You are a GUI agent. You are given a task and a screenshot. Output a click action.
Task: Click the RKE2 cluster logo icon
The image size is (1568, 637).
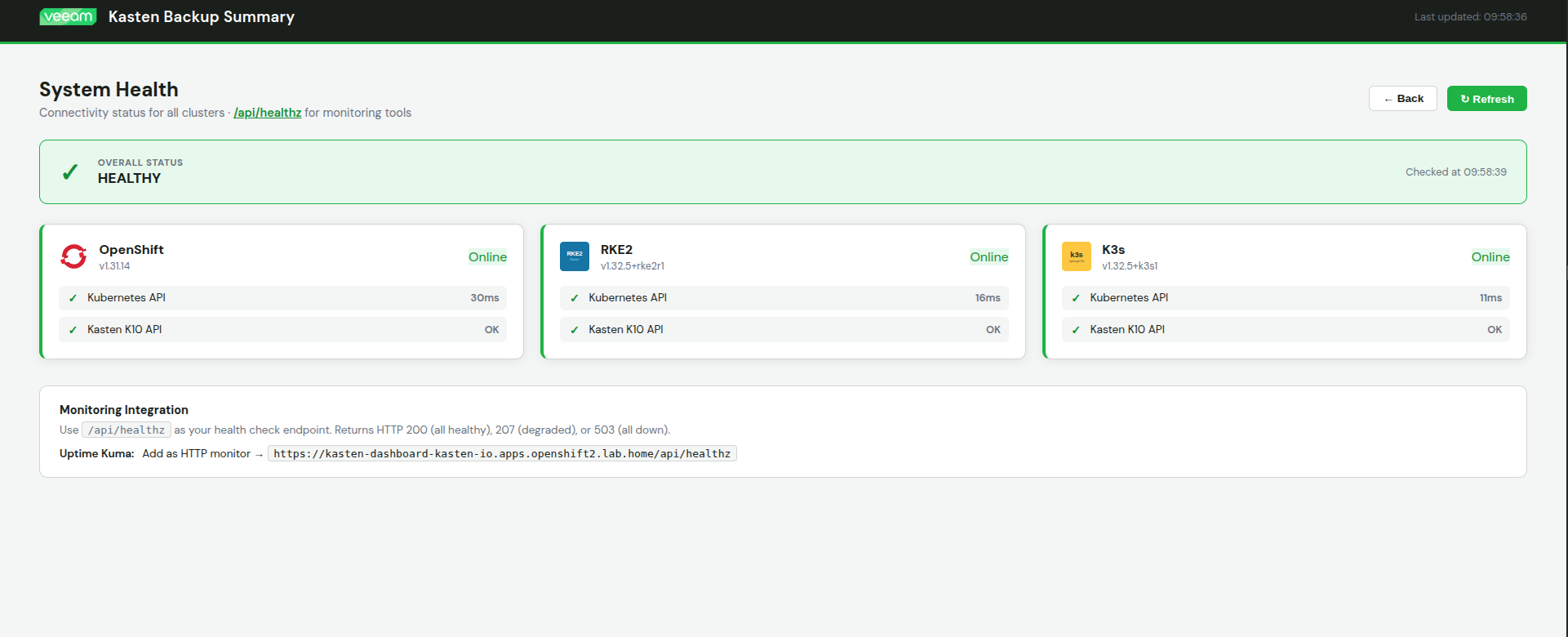575,256
